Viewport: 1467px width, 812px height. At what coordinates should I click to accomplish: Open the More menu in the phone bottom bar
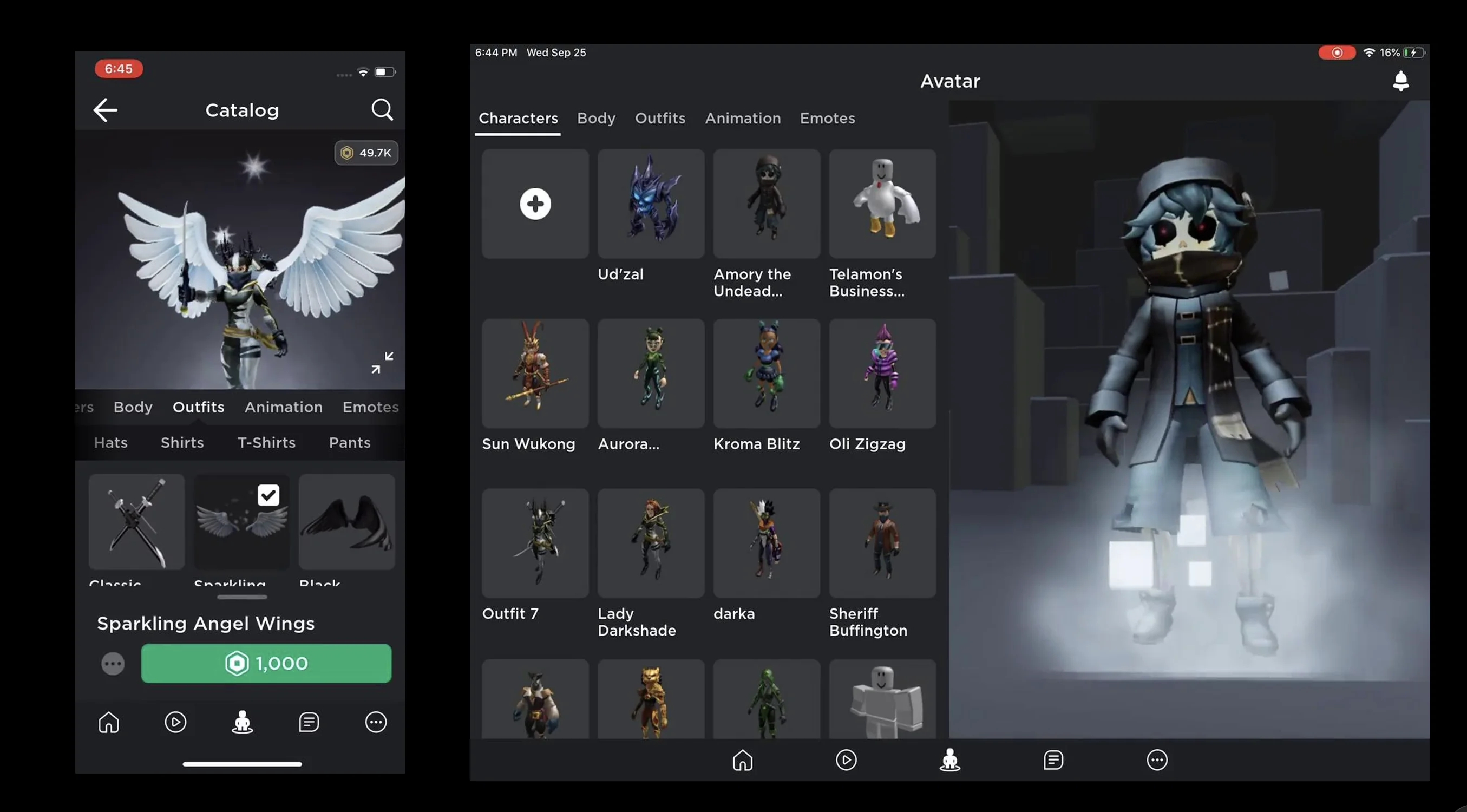coord(376,722)
